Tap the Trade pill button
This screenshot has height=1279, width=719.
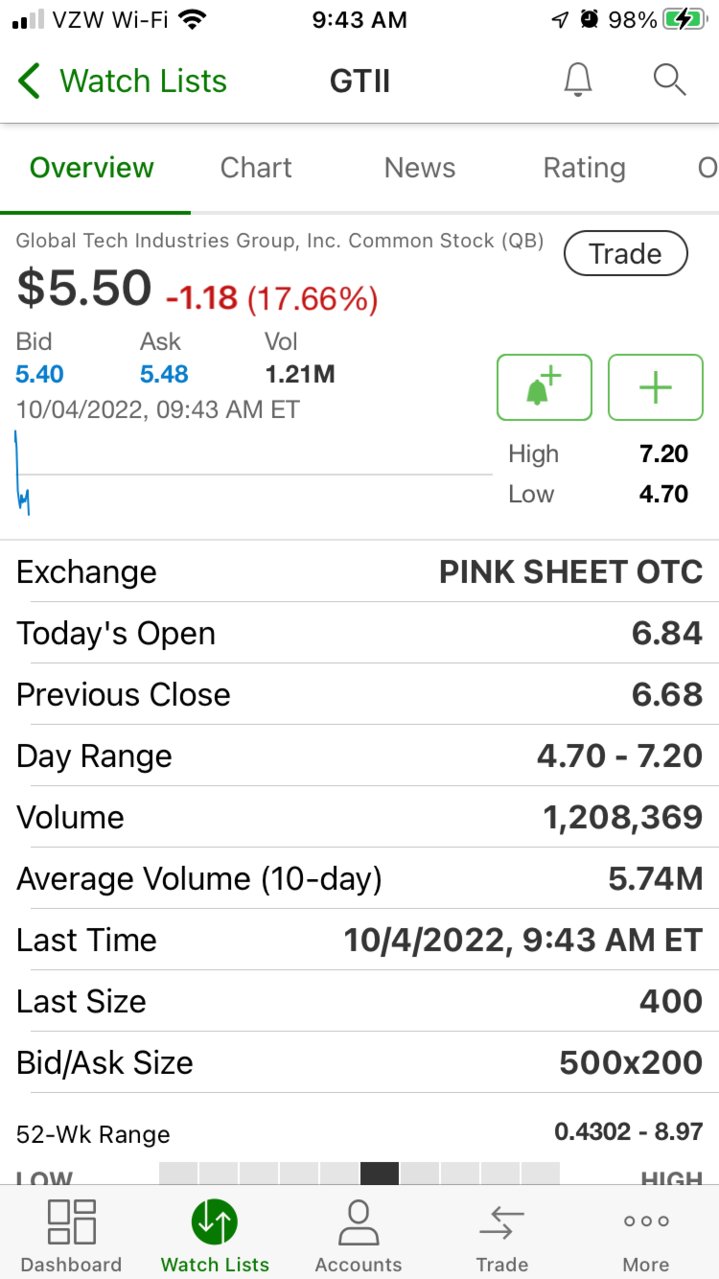pyautogui.click(x=626, y=254)
